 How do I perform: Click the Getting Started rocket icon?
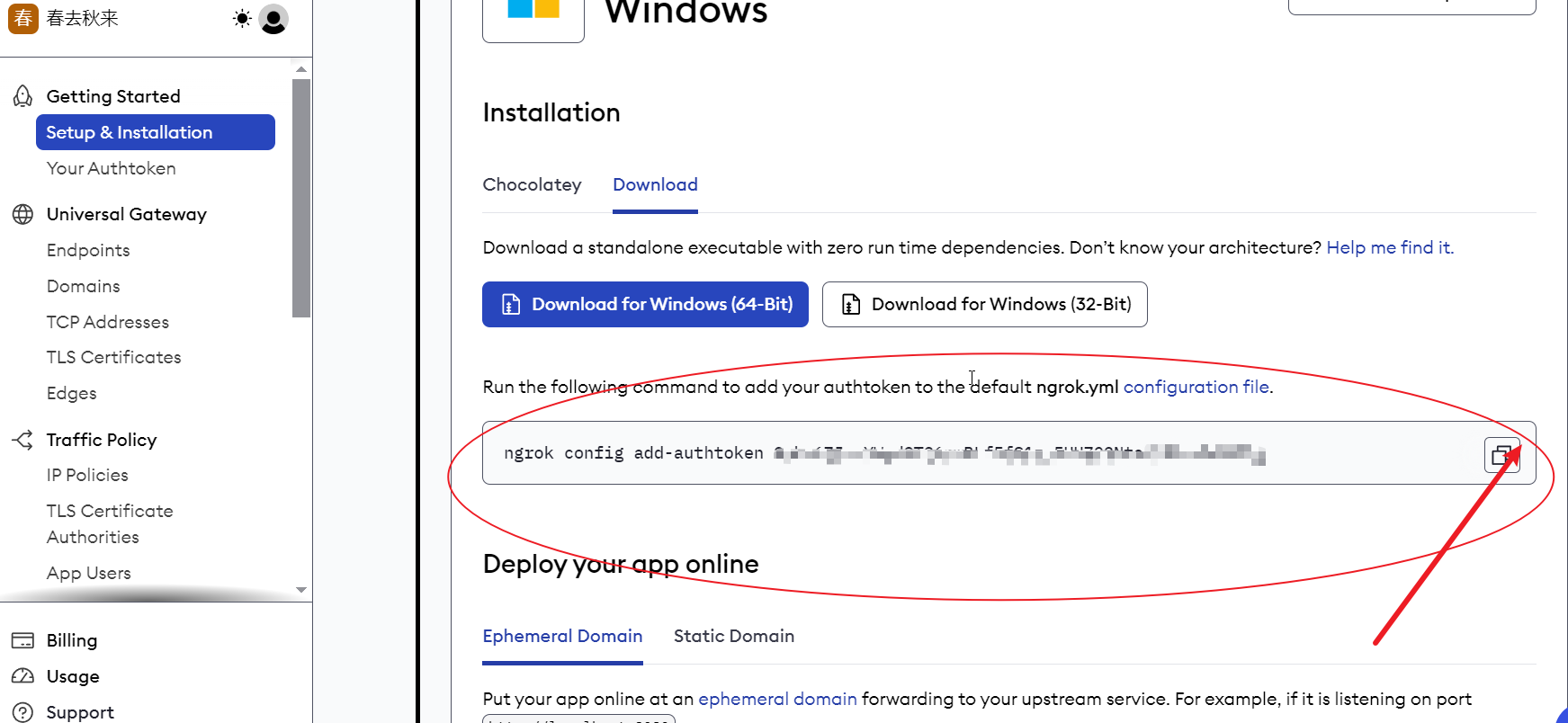[22, 96]
